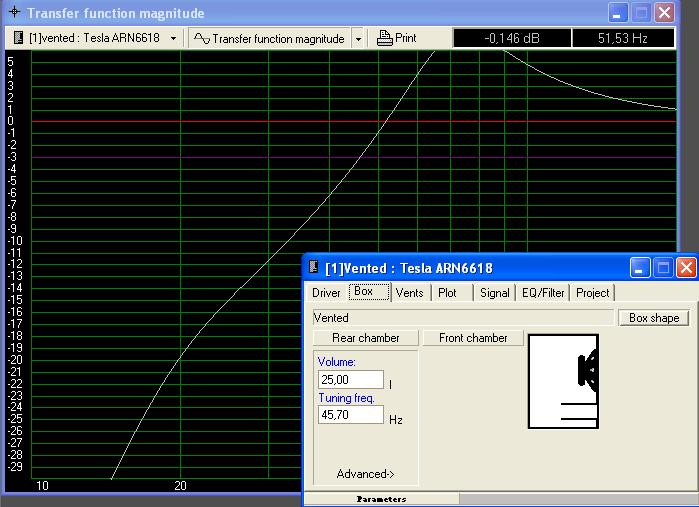The height and width of the screenshot is (507, 699).
Task: Click the Parameters status bar label
Action: [381, 499]
